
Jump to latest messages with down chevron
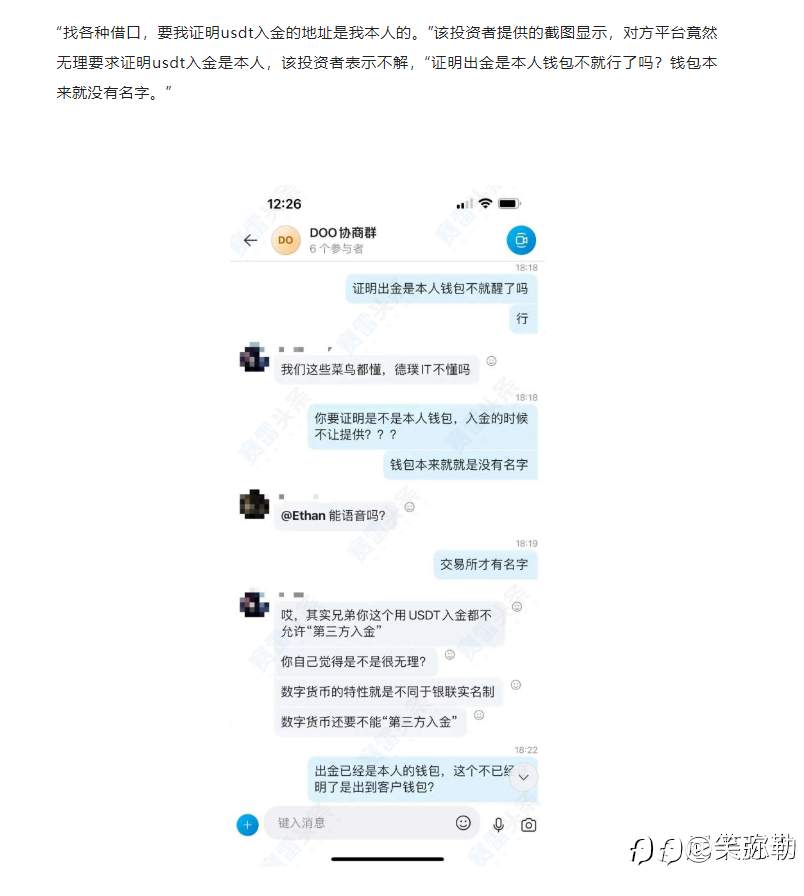pos(523,777)
